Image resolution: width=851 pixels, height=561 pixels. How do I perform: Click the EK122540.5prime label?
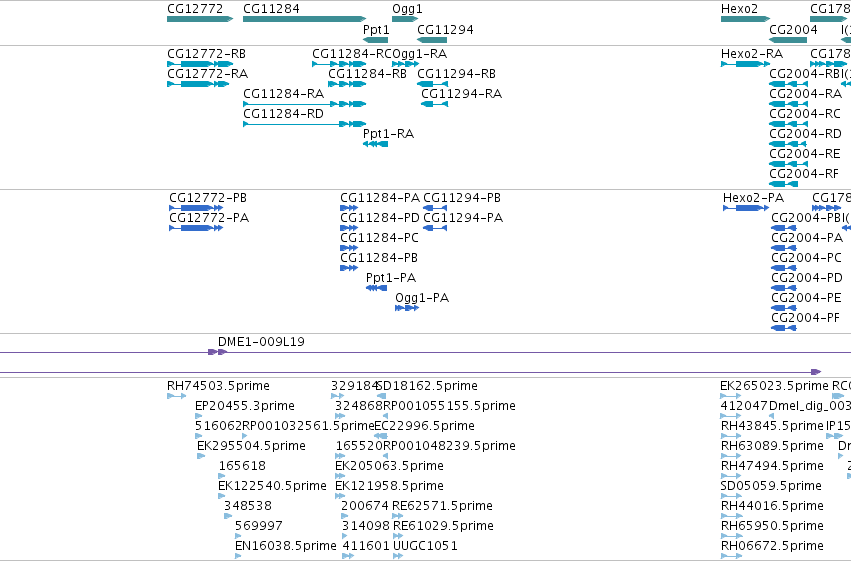coord(272,486)
